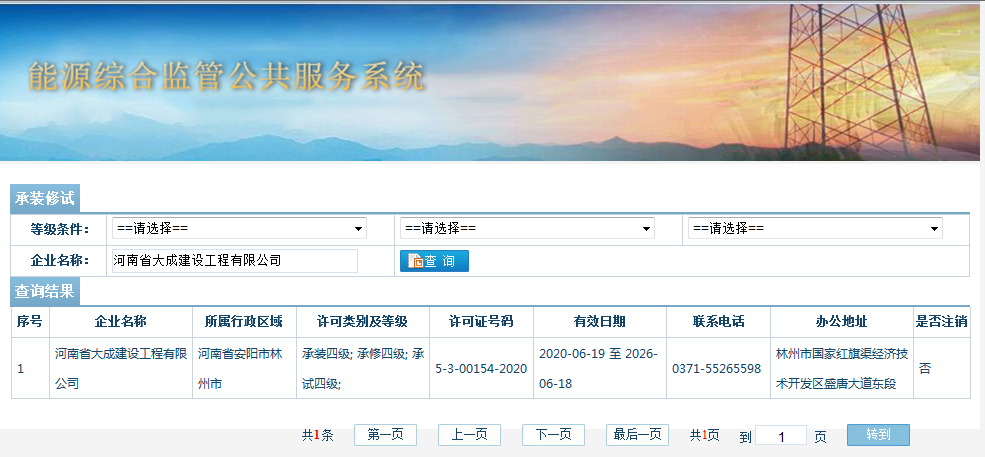Click the 查询 search button
This screenshot has height=457, width=985.
coord(434,261)
